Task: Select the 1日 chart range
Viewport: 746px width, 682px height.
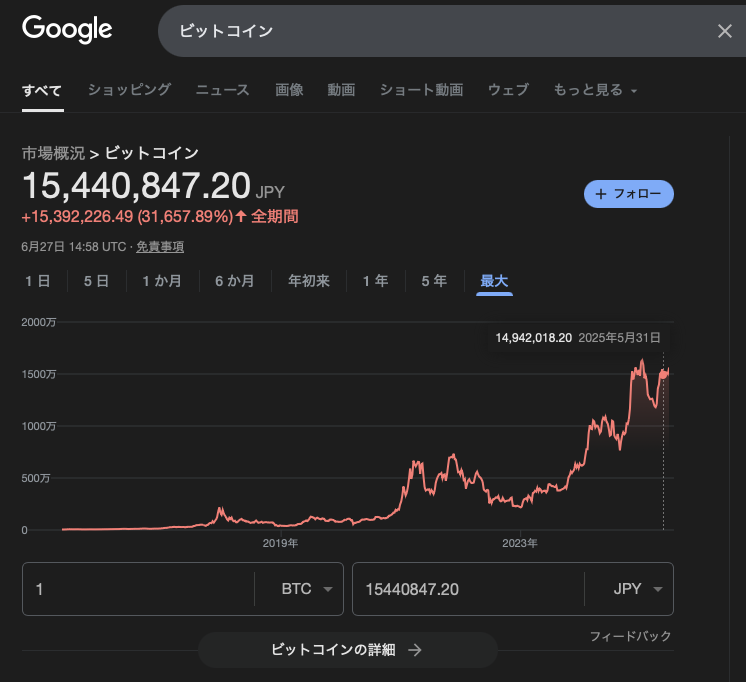Action: tap(38, 281)
